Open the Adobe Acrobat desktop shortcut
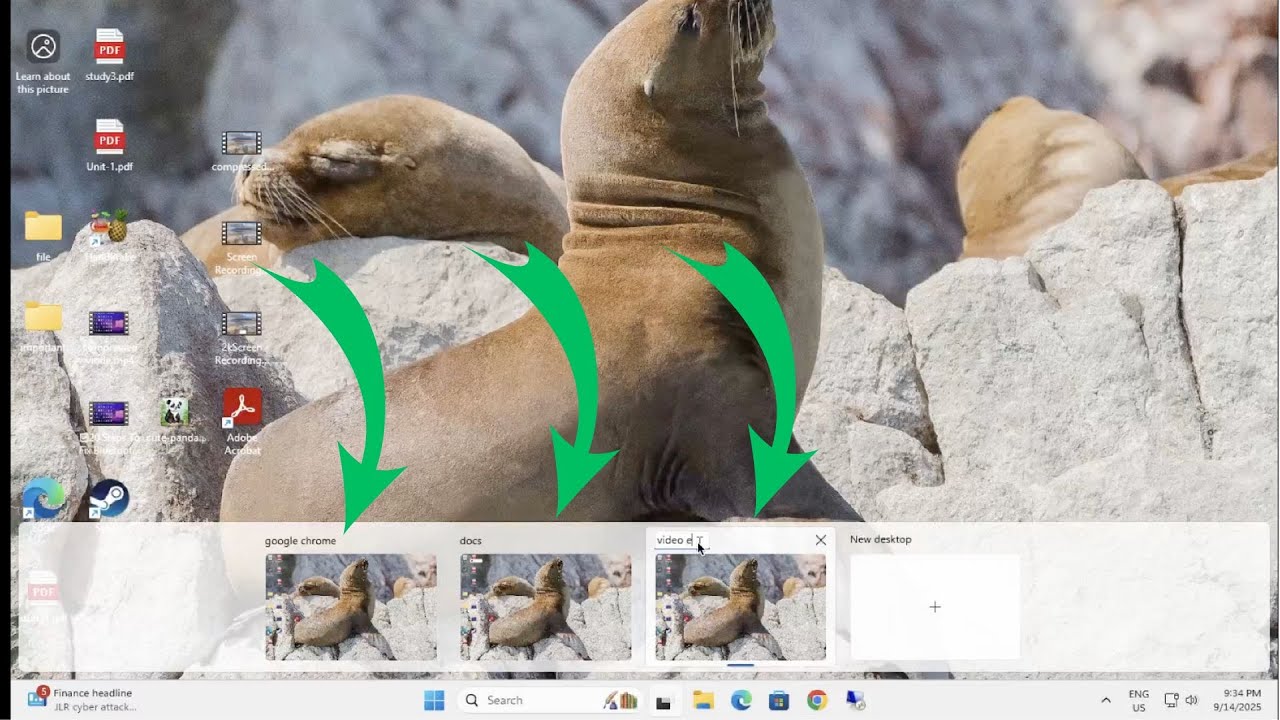Viewport: 1280px width, 720px height. (242, 422)
